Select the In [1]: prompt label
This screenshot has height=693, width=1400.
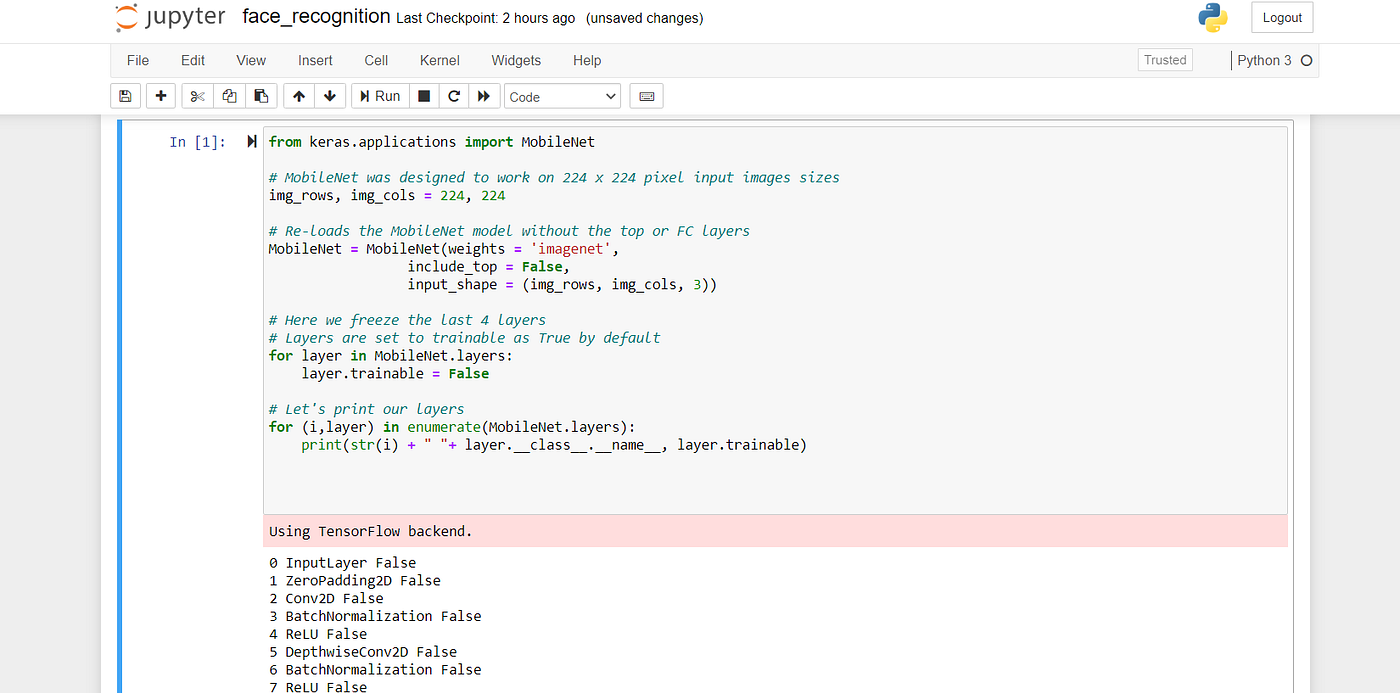198,142
